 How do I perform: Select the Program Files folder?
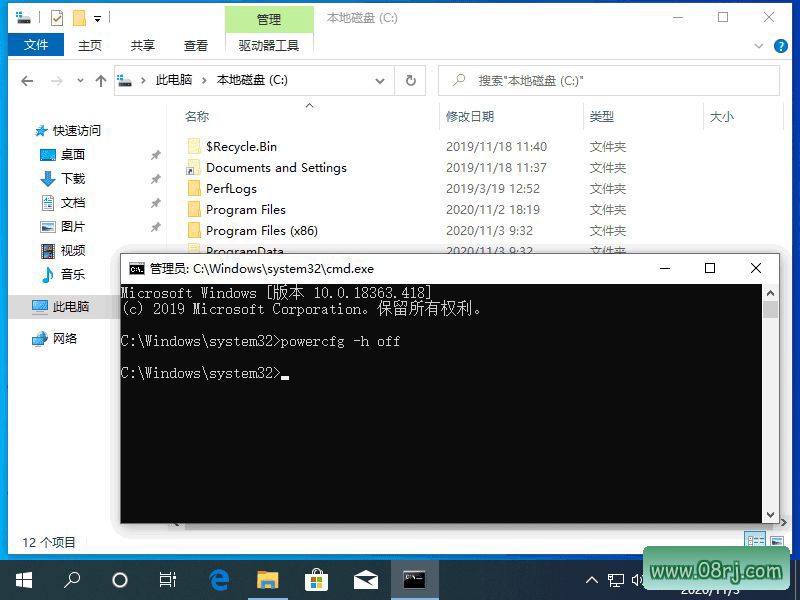(x=245, y=209)
